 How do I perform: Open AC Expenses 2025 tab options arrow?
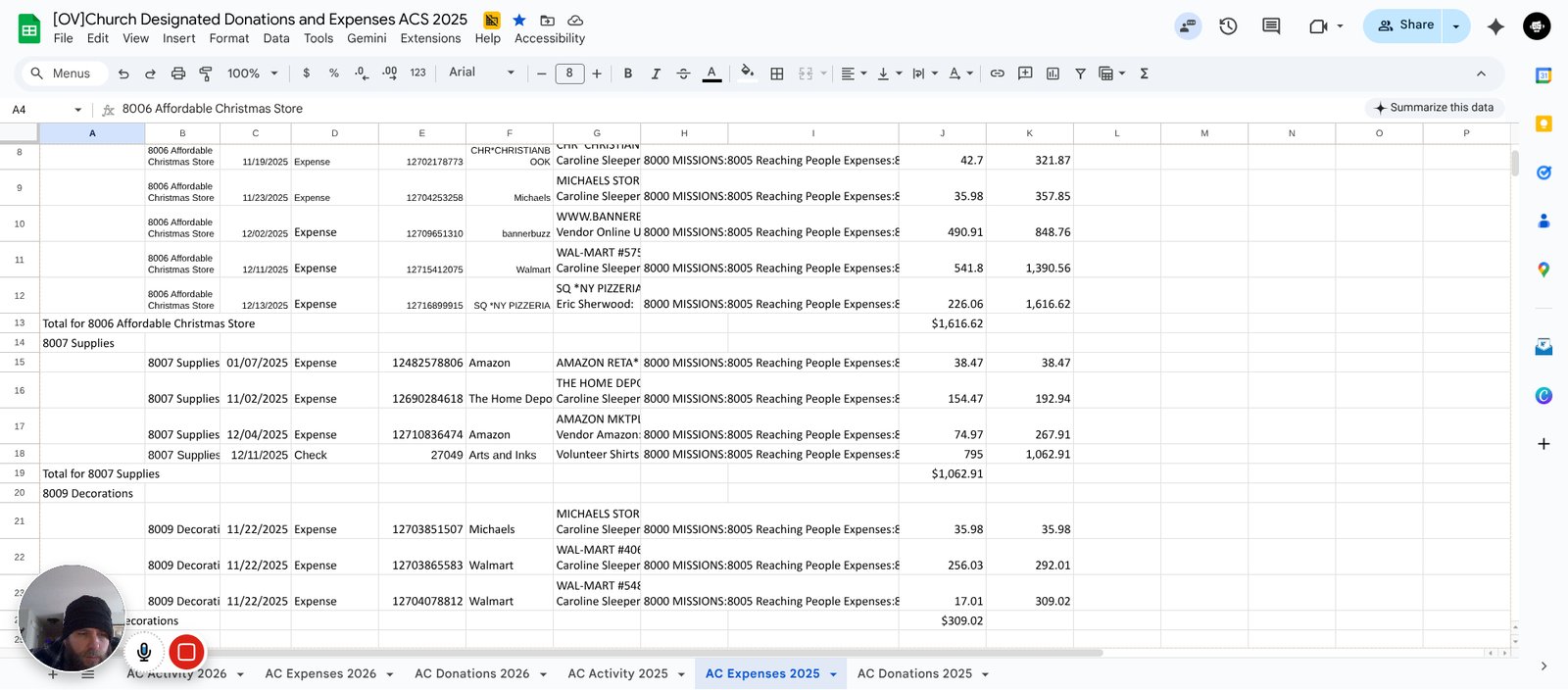coord(833,674)
